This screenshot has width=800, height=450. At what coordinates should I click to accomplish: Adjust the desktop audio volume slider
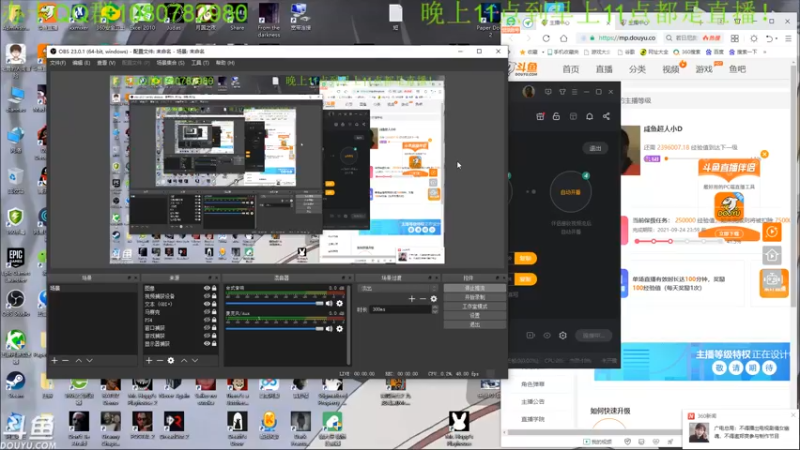click(274, 304)
